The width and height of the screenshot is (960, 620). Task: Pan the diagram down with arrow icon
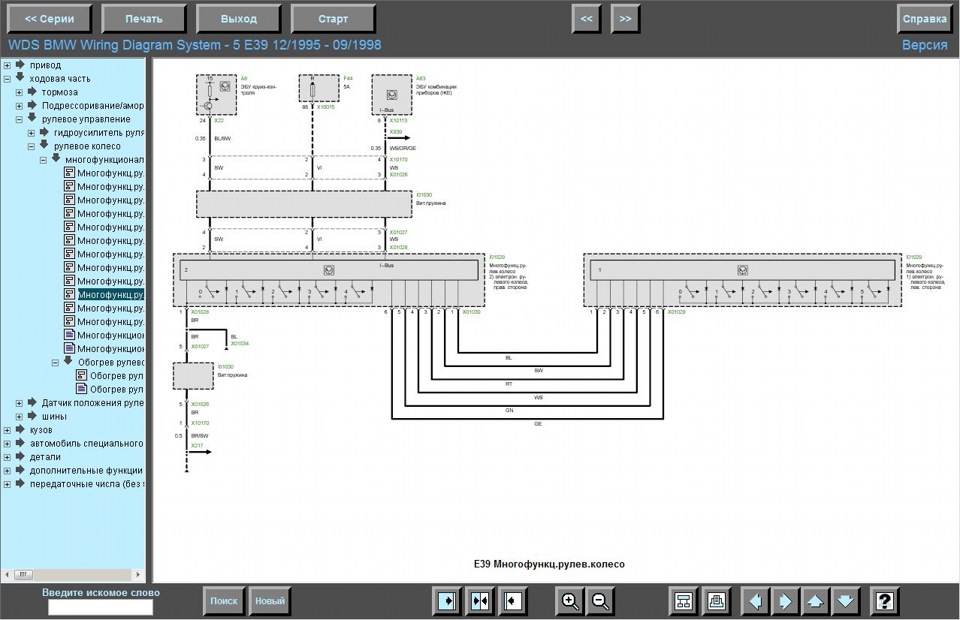[x=845, y=602]
